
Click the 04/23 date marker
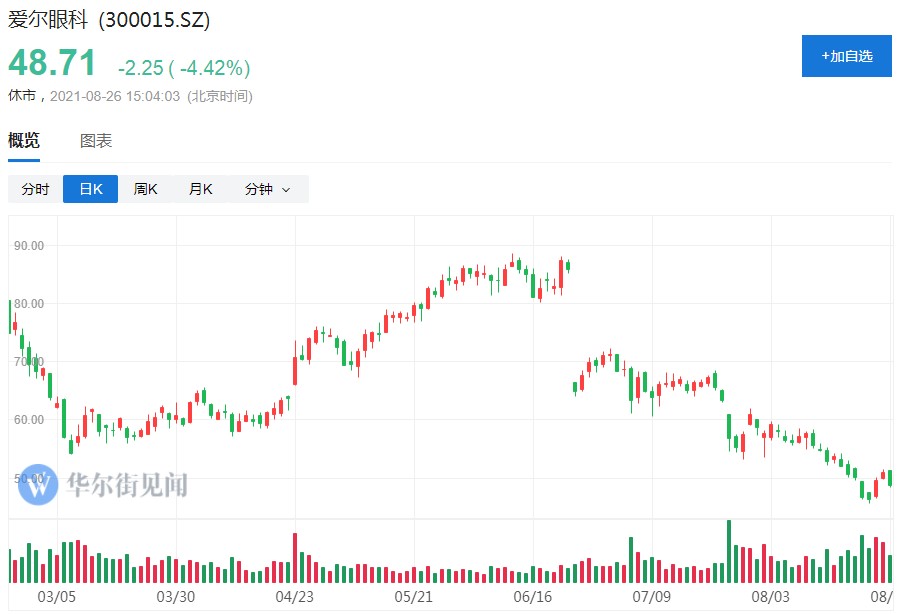point(294,597)
